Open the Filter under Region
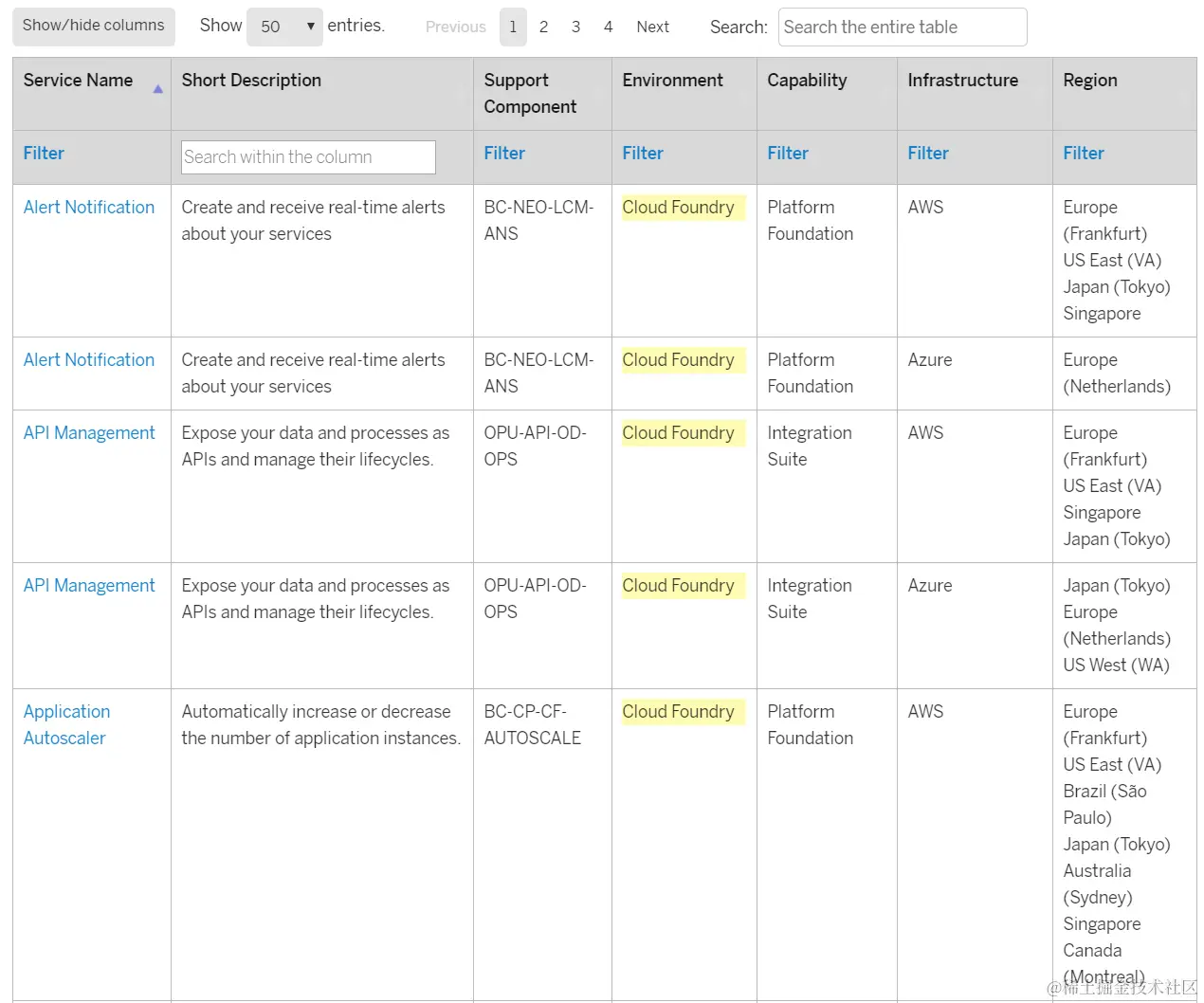 (1084, 154)
